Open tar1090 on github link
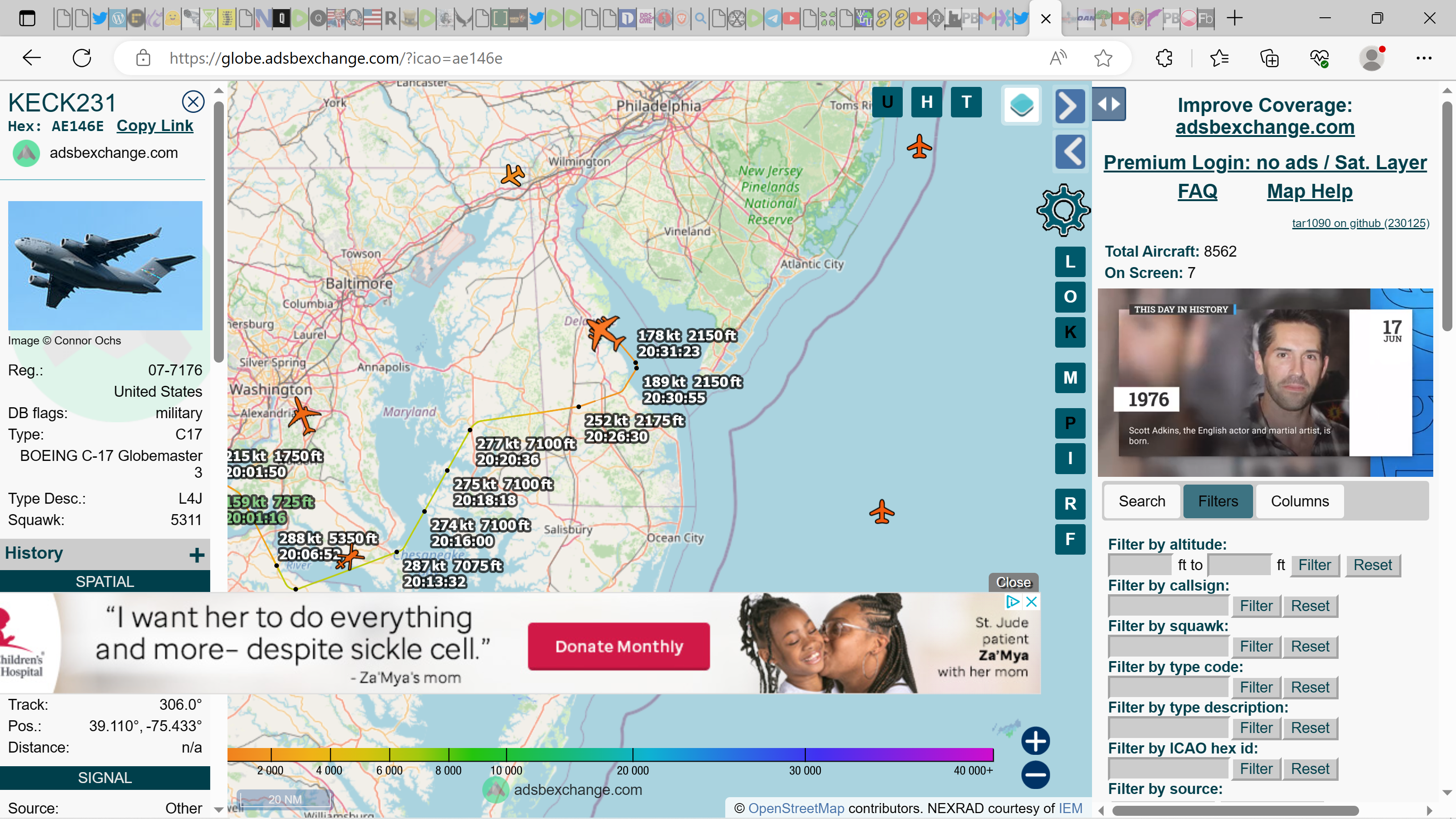Viewport: 1456px width, 819px height. click(1360, 223)
